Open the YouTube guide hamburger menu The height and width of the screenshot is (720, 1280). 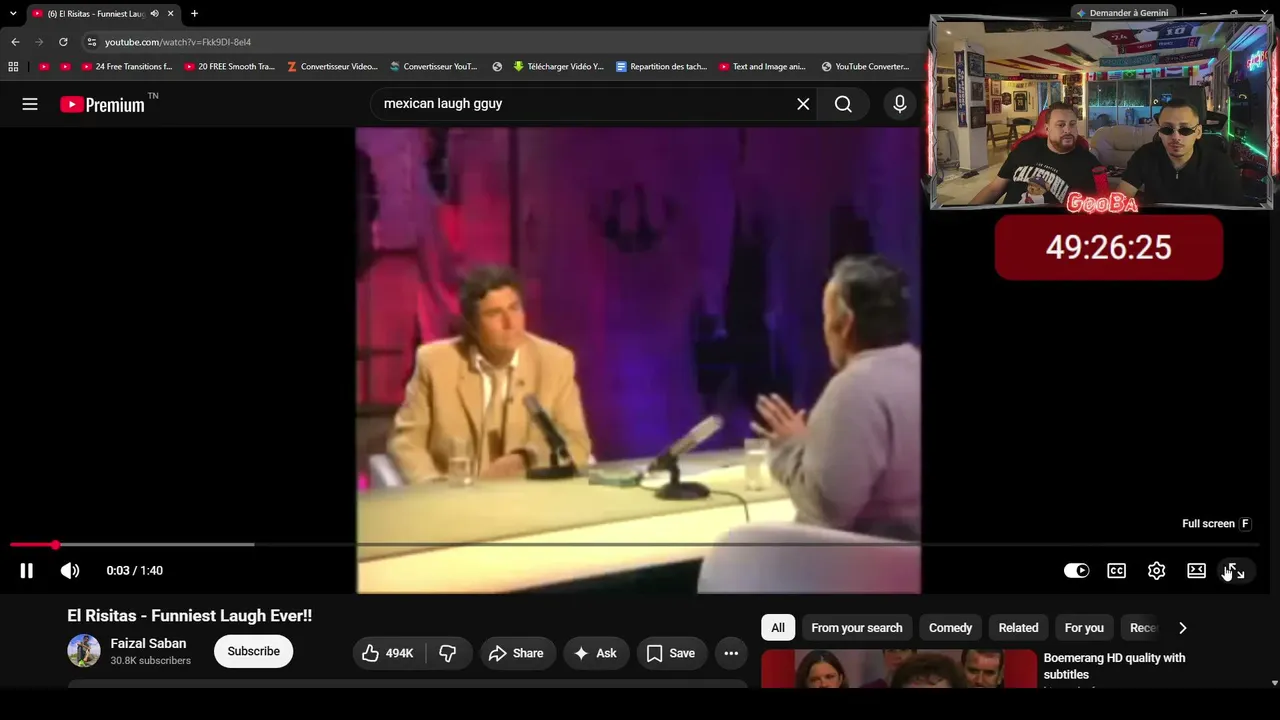[x=30, y=104]
